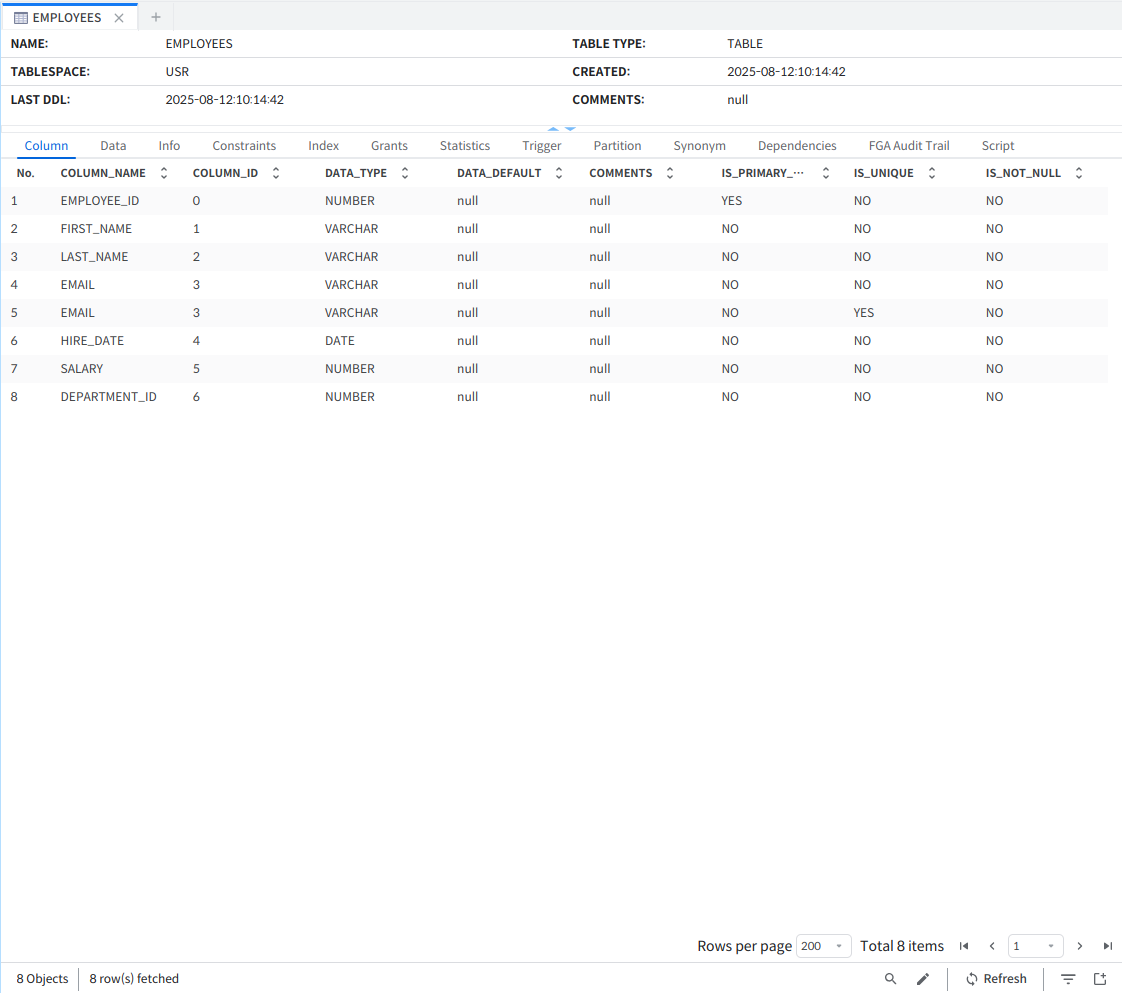Click the search magnifier icon in bottom toolbar
The image size is (1122, 993).
tap(890, 979)
